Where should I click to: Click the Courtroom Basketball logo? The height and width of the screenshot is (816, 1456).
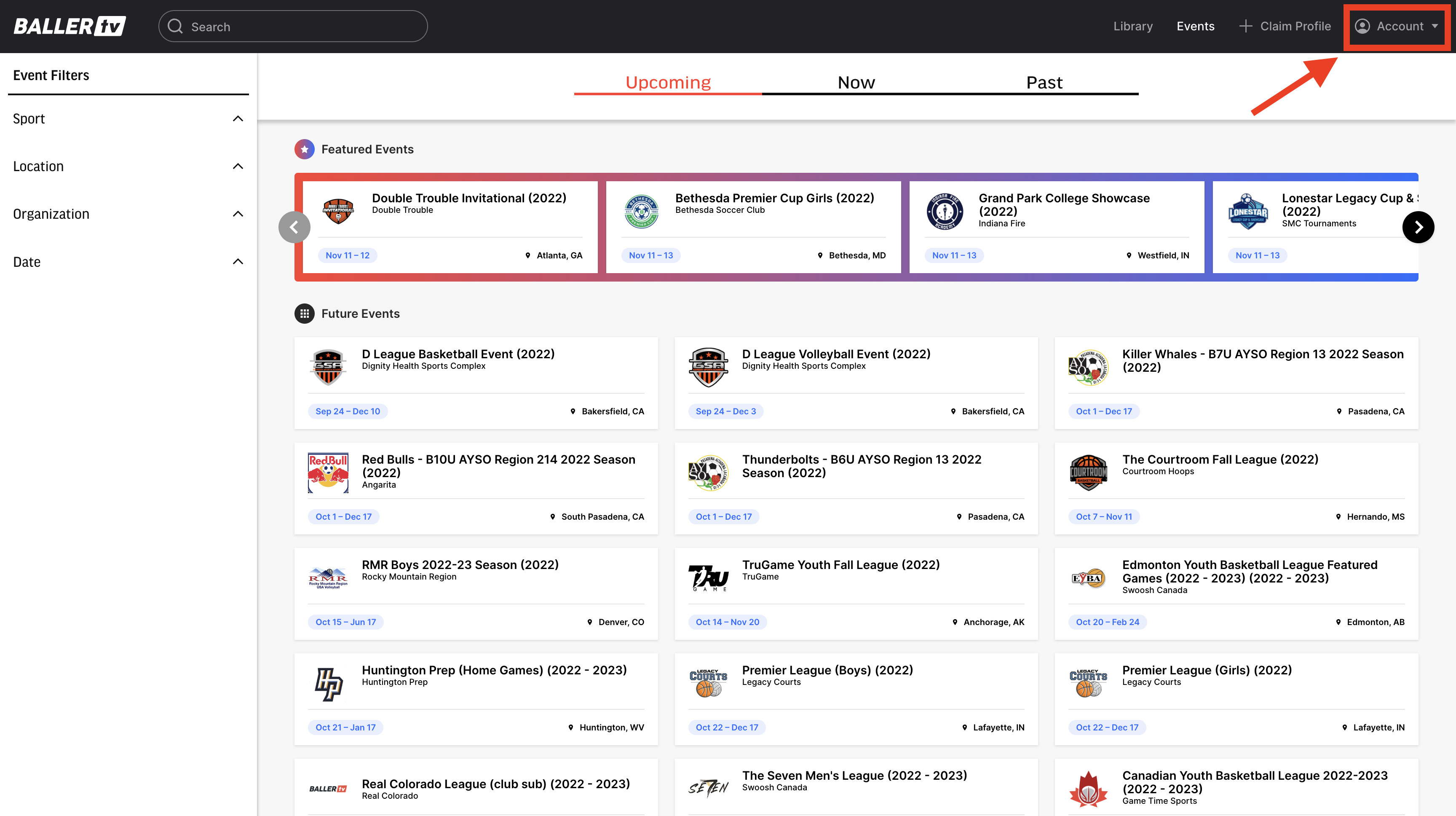(x=1088, y=473)
